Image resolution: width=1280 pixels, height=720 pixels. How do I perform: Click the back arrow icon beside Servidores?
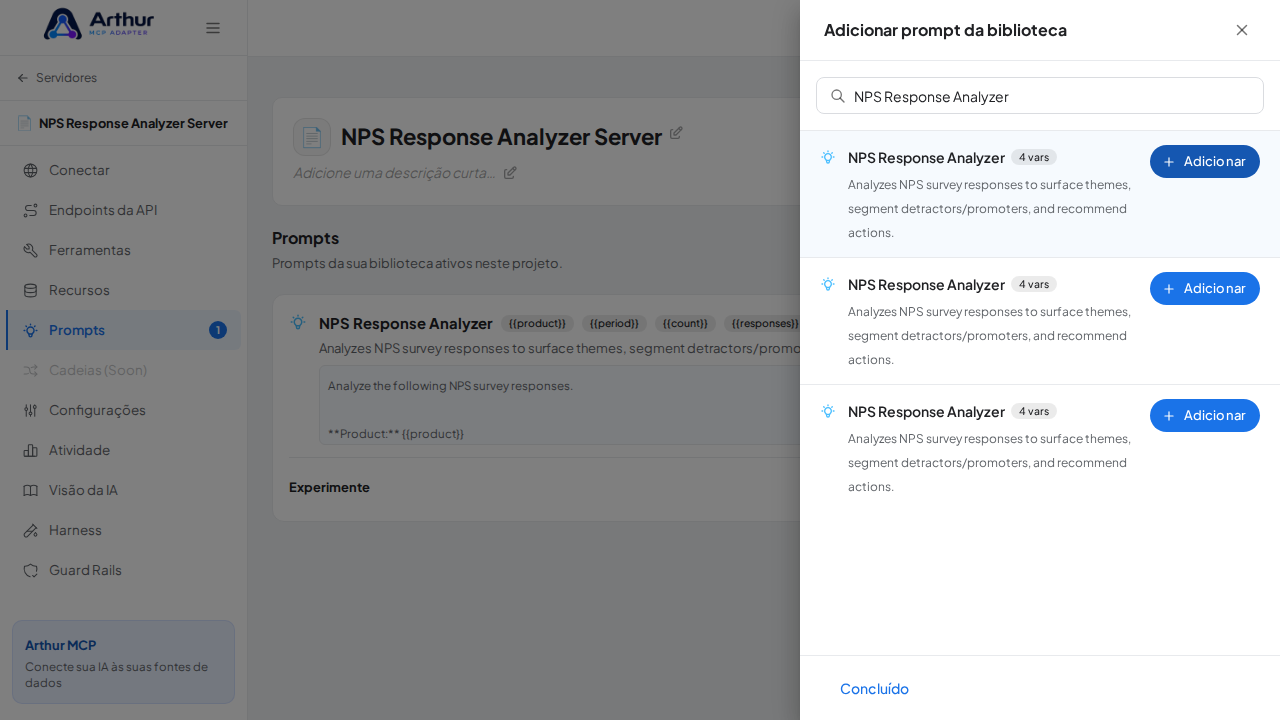(23, 78)
